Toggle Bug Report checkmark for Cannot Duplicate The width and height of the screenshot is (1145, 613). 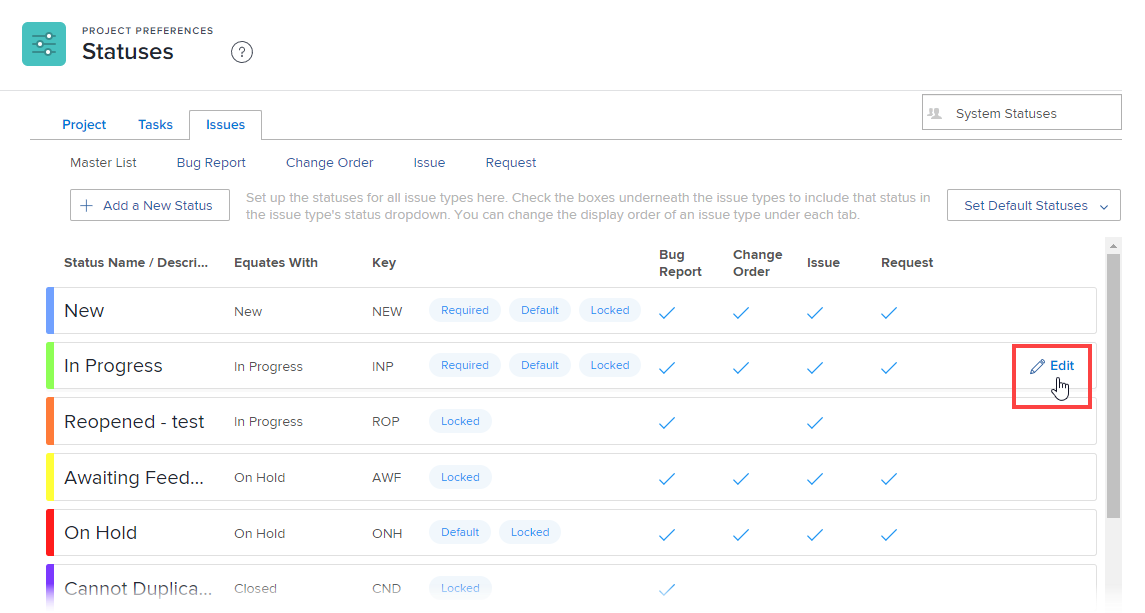point(667,589)
